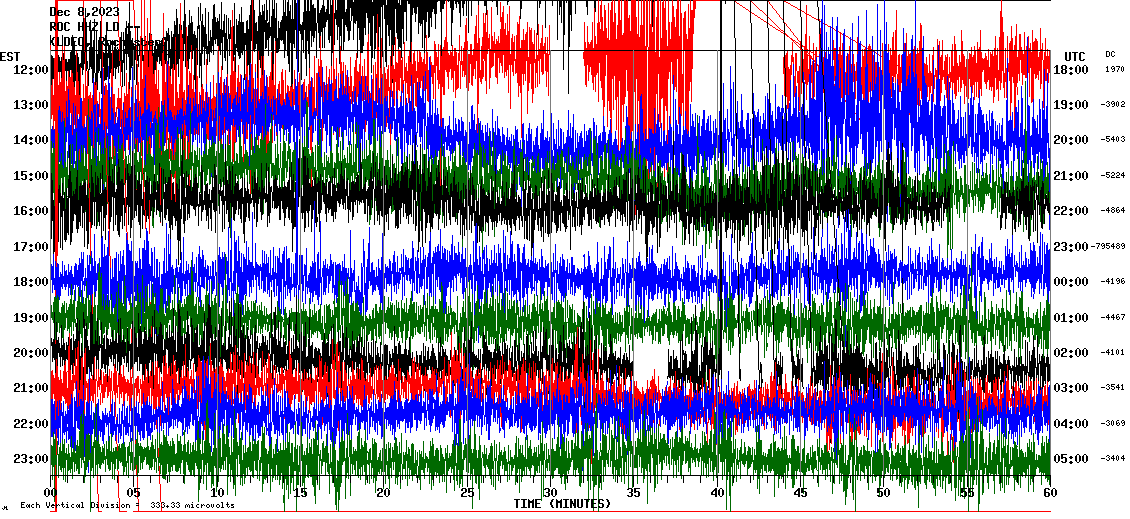Select the 60 minute tick label
The height and width of the screenshot is (519, 1130).
click(1048, 493)
